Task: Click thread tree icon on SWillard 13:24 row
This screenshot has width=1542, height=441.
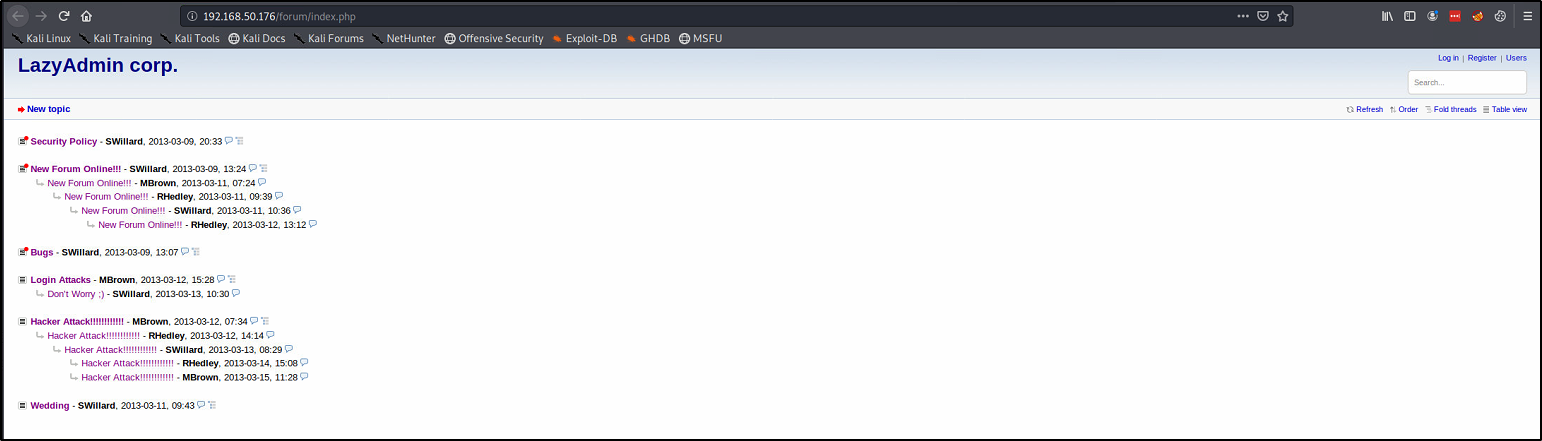Action: 263,169
